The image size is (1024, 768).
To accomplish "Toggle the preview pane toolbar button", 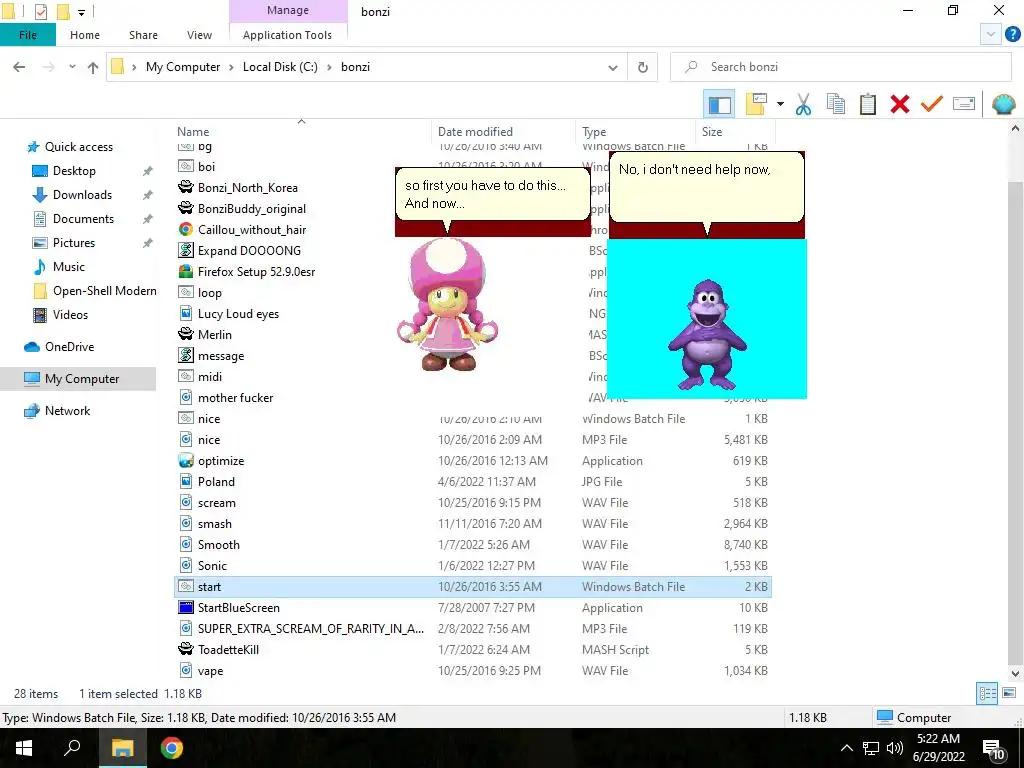I will pyautogui.click(x=719, y=104).
